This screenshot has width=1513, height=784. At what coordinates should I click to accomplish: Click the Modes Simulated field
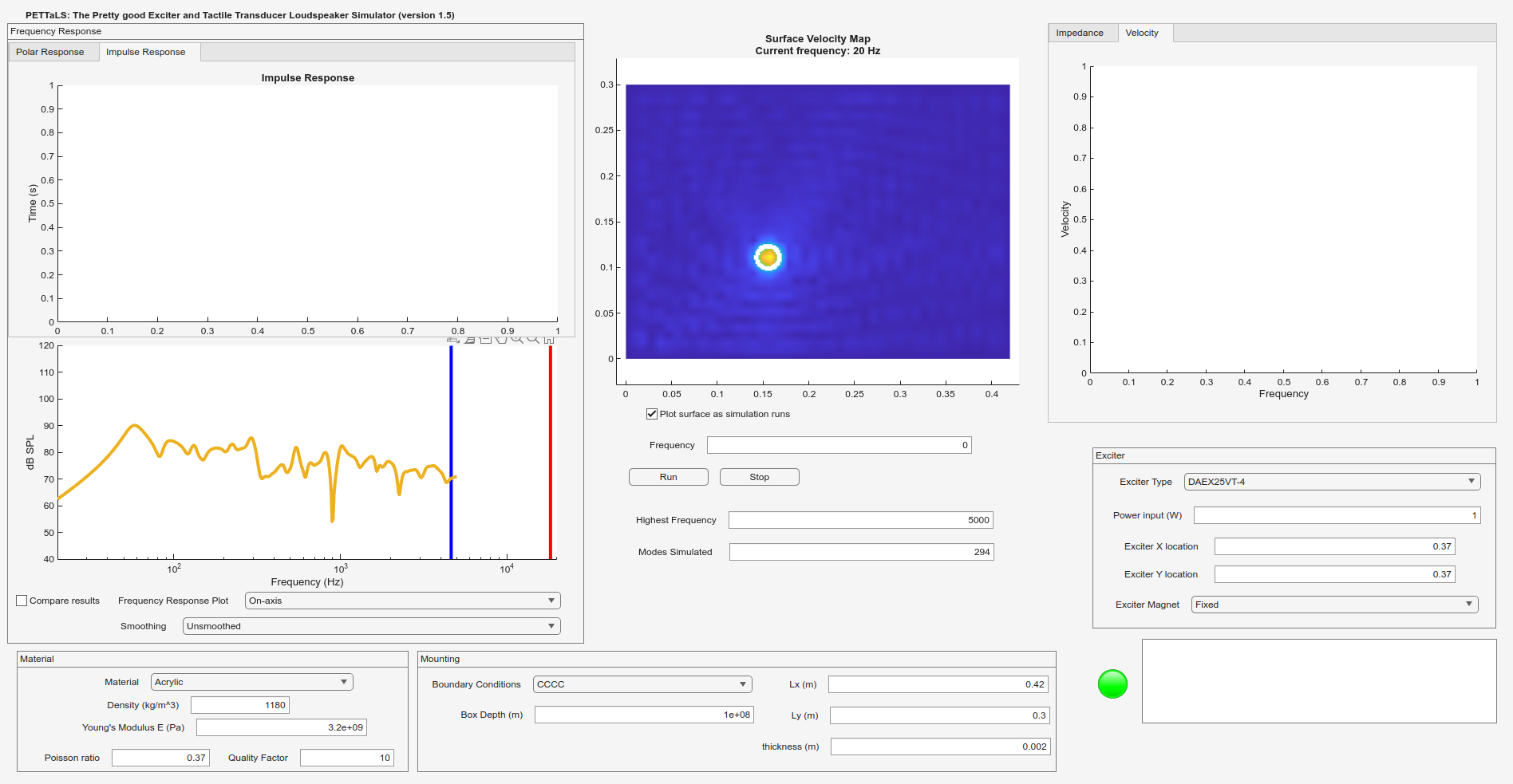coord(861,552)
